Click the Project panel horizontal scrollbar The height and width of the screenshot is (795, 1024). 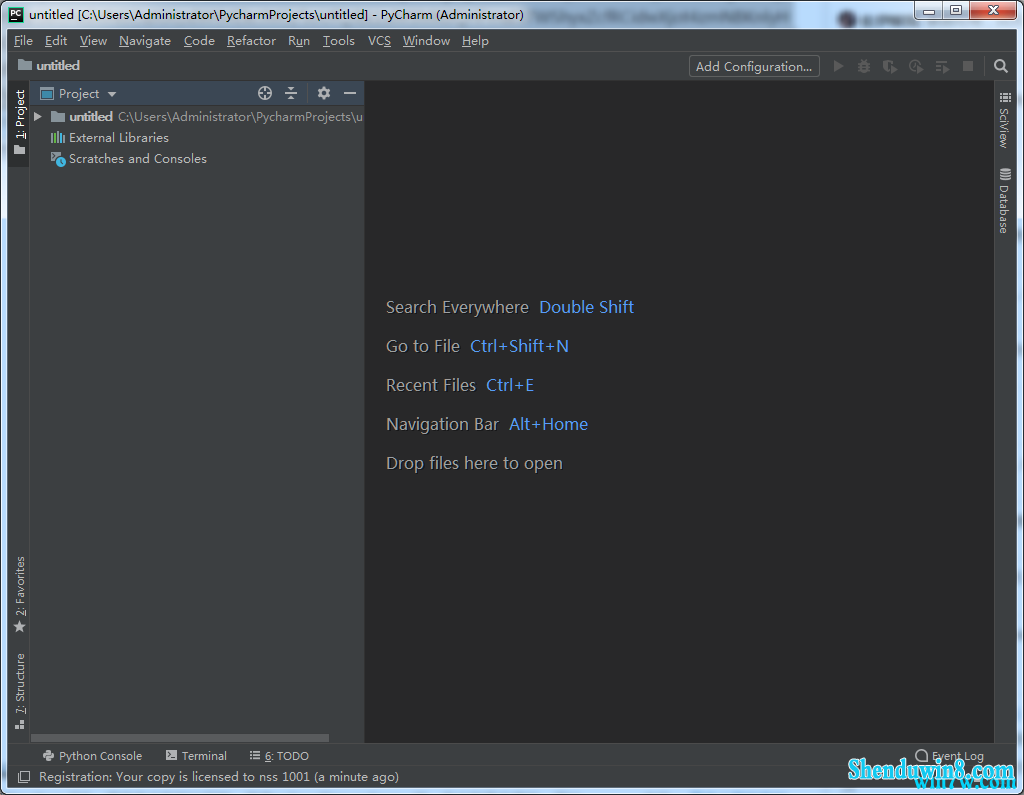click(x=180, y=738)
